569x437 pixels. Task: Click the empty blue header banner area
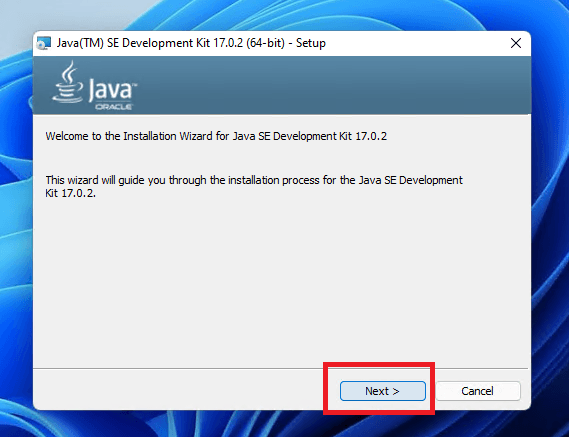(327, 85)
